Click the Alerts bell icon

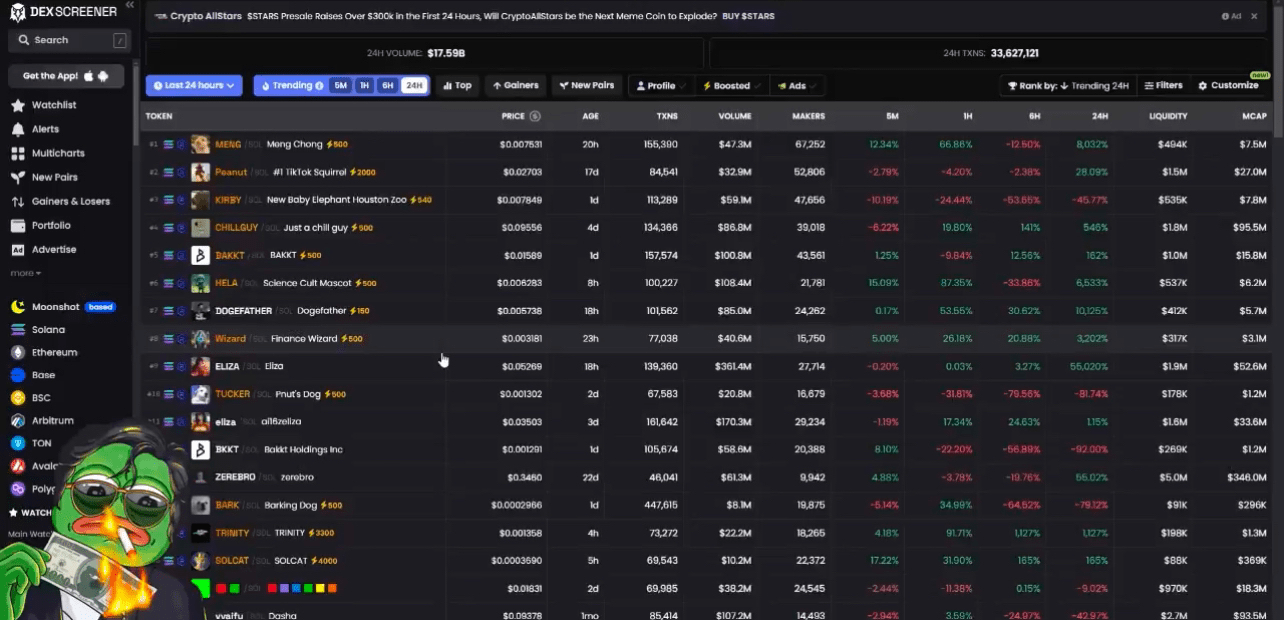pyautogui.click(x=18, y=129)
